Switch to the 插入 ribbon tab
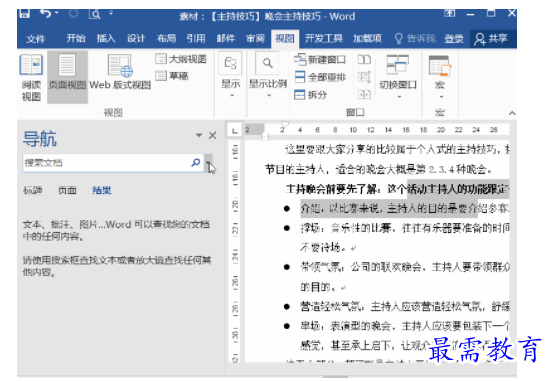Image resolution: width=550 pixels, height=381 pixels. point(106,38)
